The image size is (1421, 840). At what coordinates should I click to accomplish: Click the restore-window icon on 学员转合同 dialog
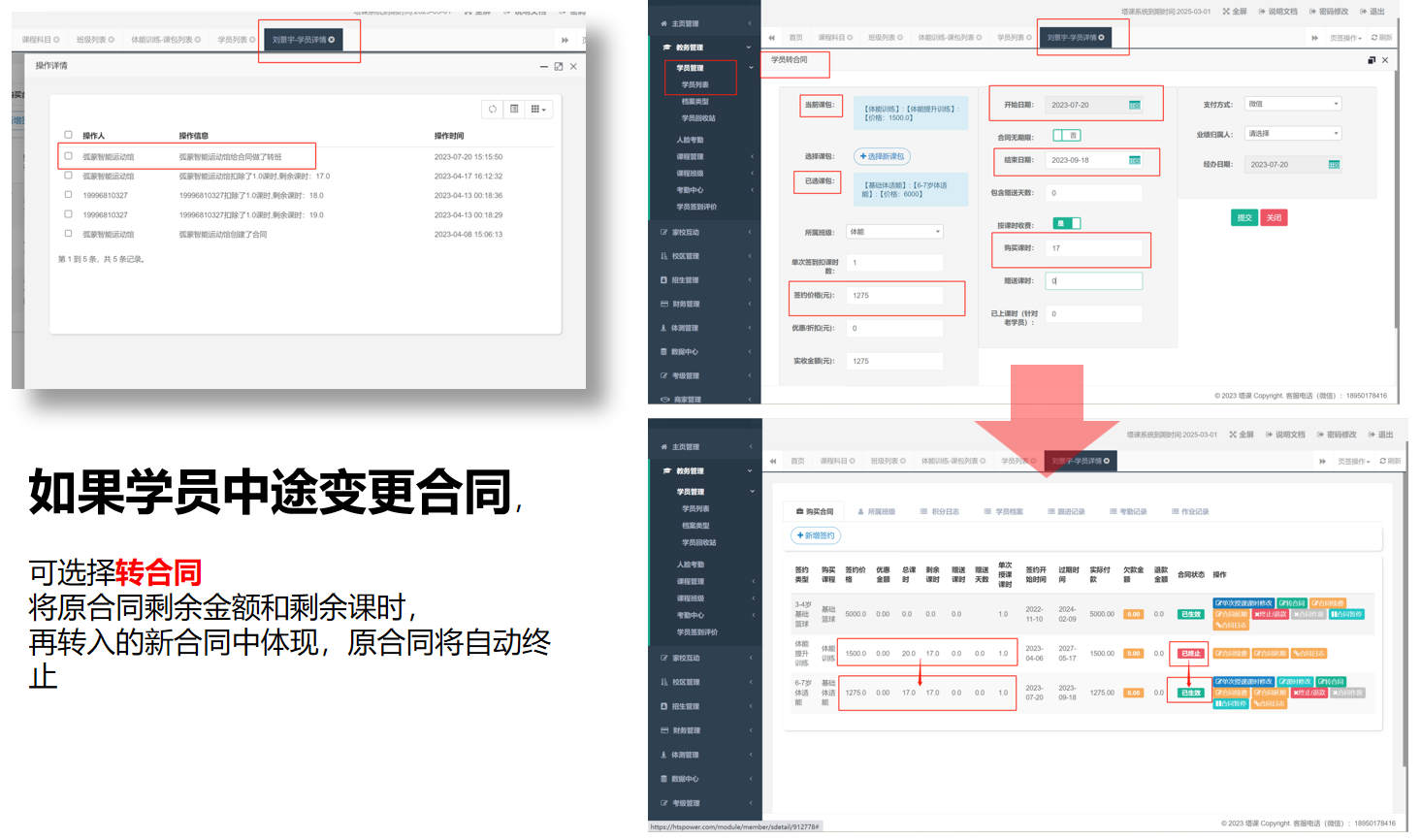1372,60
